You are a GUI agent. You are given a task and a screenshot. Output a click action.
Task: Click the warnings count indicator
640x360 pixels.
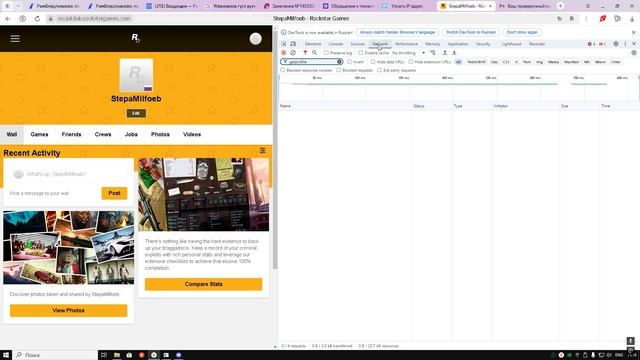coord(602,44)
